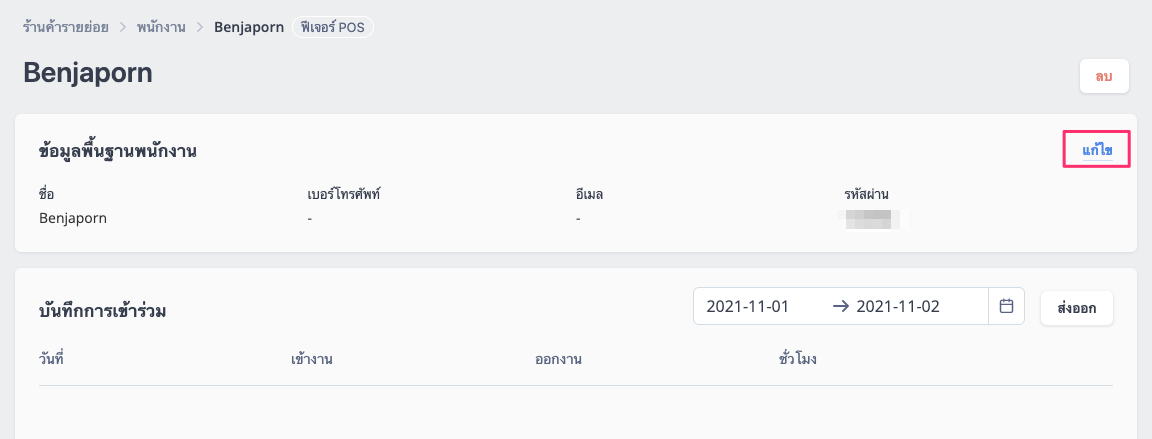This screenshot has width=1152, height=439.
Task: Click the ฟีเจอร์ POS tag
Action: pyautogui.click(x=333, y=28)
